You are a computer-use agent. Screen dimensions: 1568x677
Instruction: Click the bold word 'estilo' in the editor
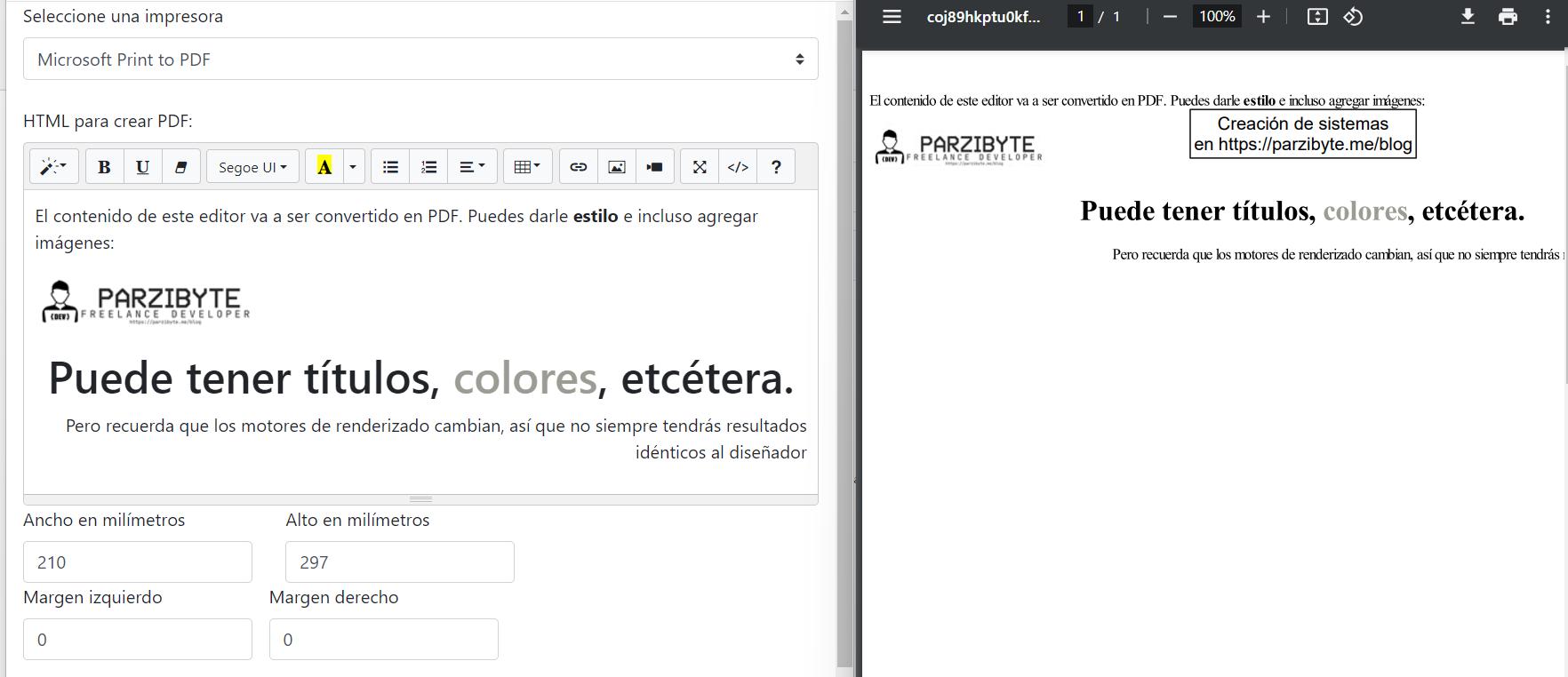(x=596, y=217)
